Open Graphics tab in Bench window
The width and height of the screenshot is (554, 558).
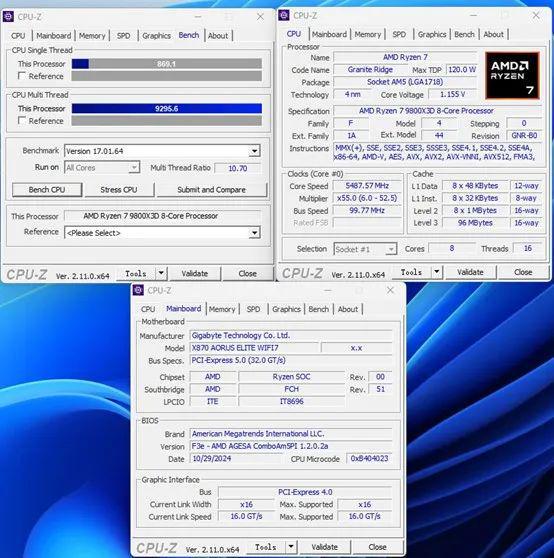coord(157,36)
